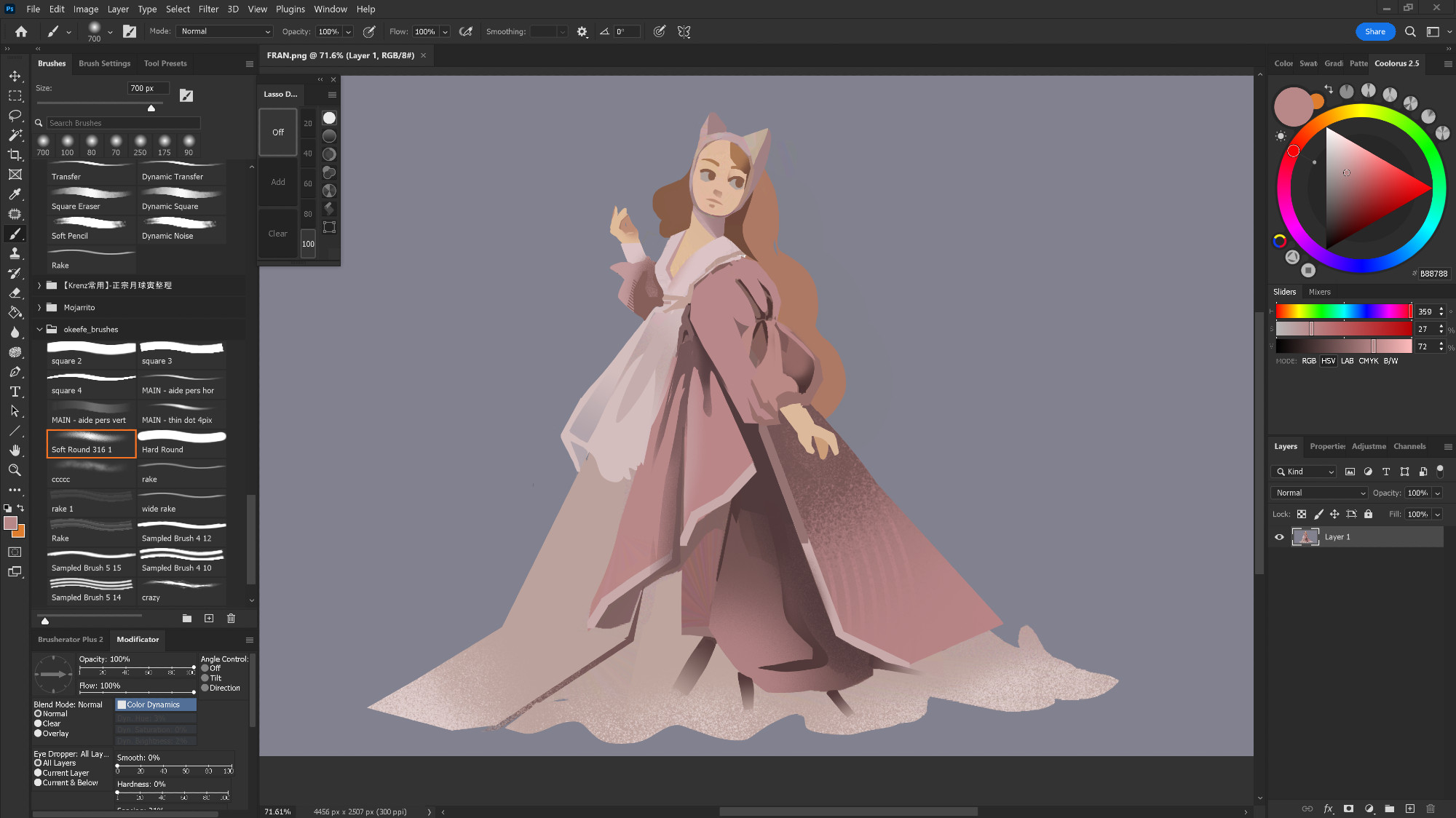Open the Image menu

(85, 9)
